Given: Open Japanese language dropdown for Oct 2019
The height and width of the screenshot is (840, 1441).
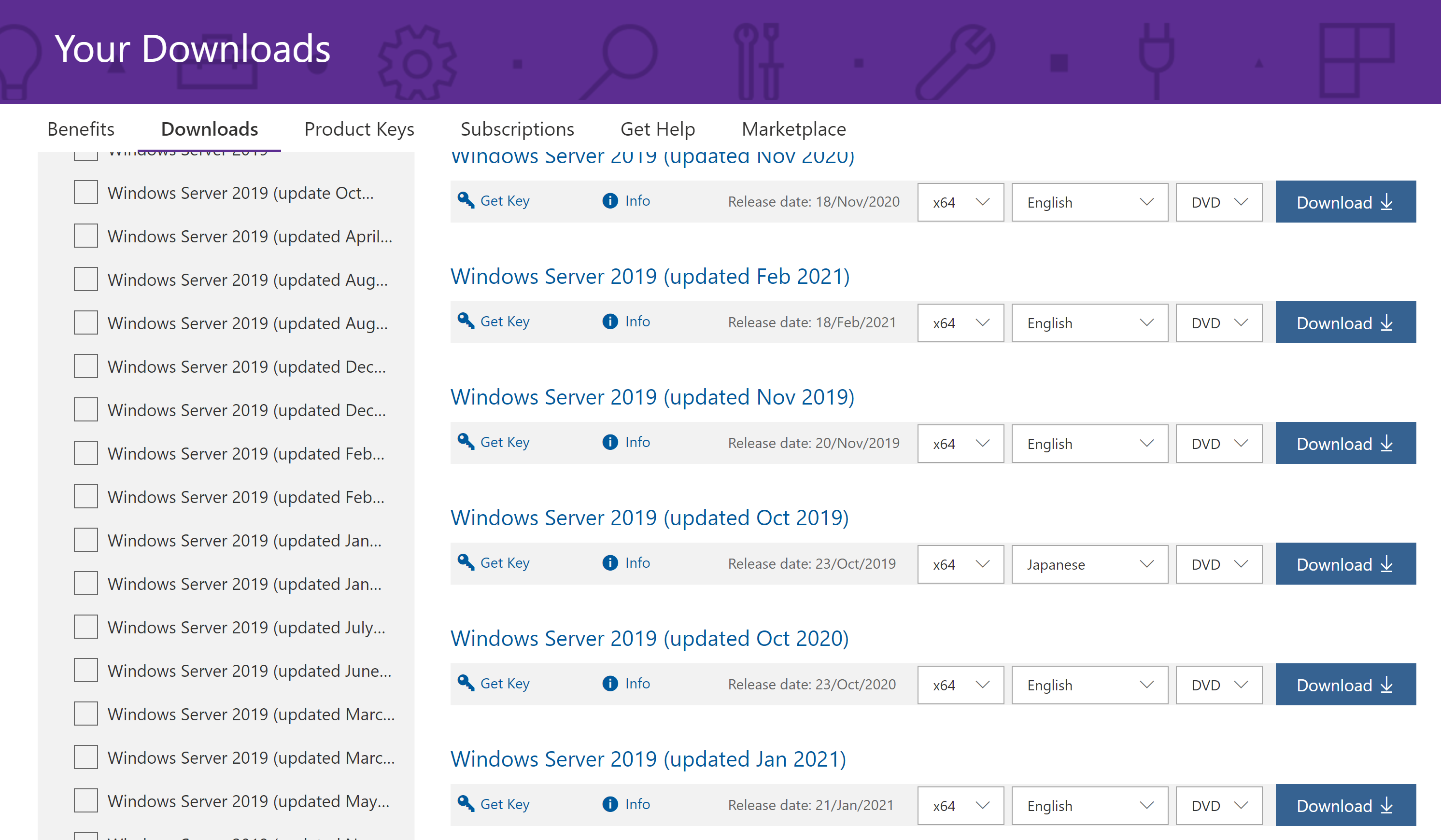Looking at the screenshot, I should (1089, 564).
